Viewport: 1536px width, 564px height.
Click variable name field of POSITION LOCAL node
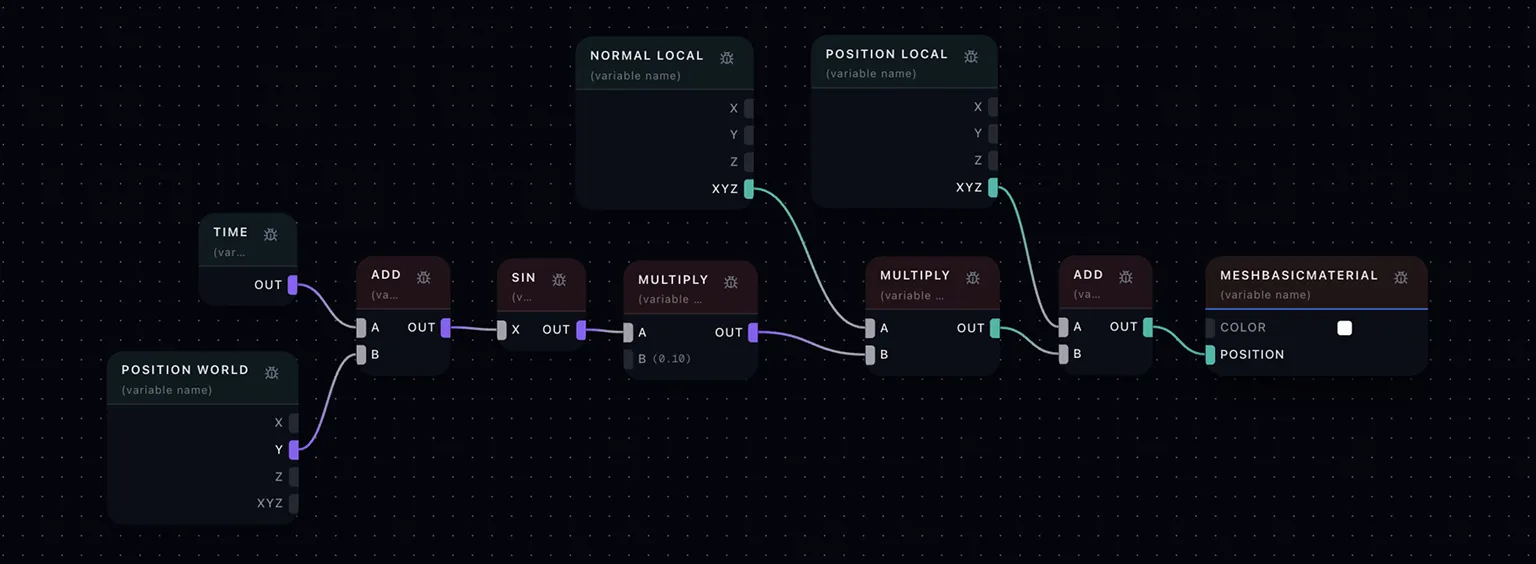870,74
